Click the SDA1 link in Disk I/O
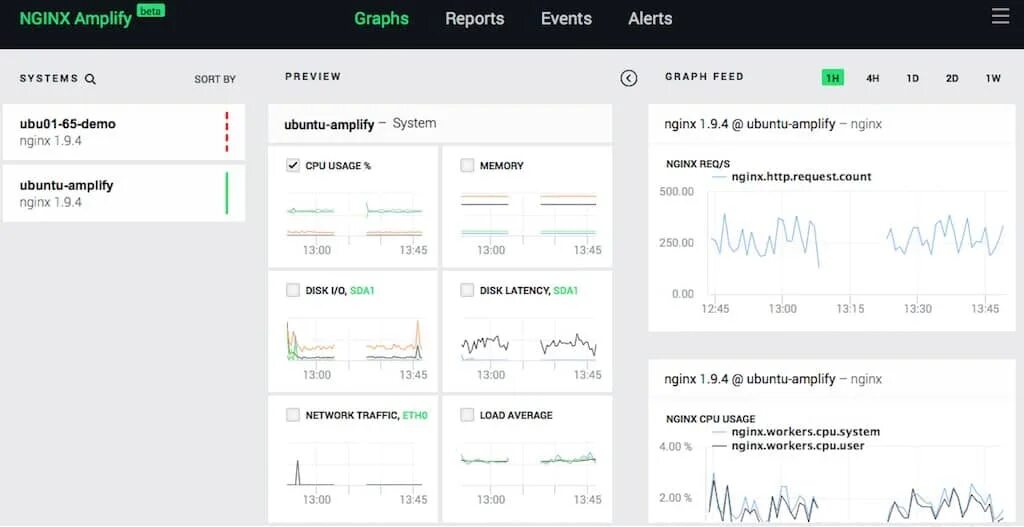 [362, 291]
